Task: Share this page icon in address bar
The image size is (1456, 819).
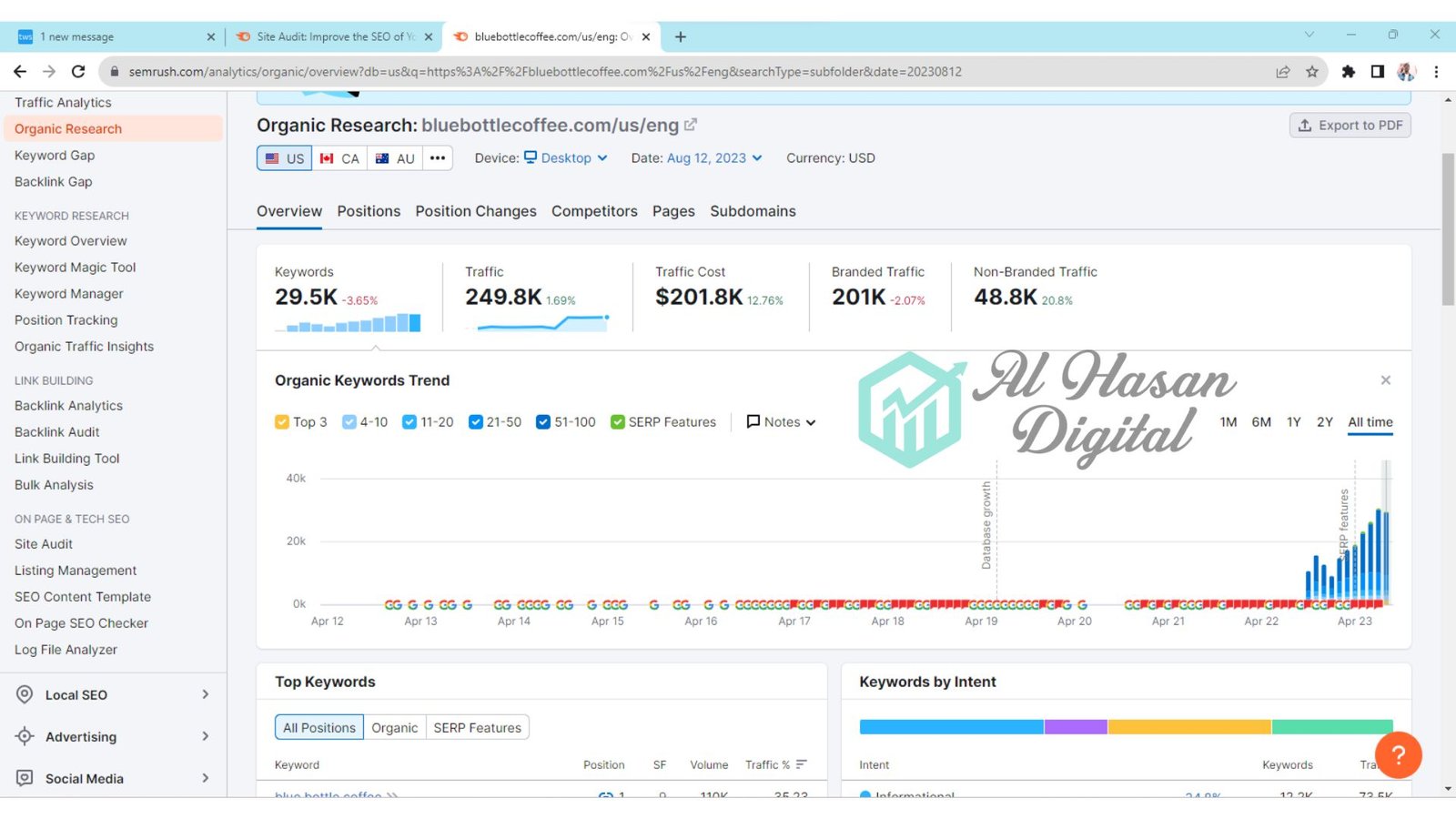Action: point(1283,72)
